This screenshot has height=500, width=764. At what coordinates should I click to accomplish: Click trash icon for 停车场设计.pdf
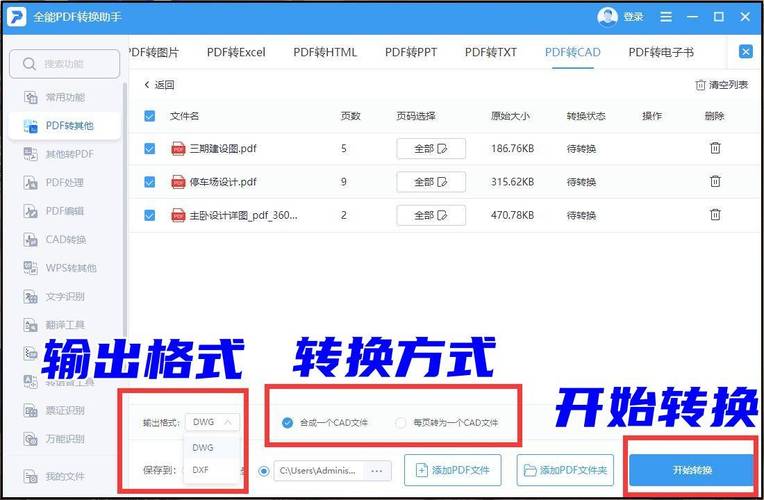click(x=715, y=181)
